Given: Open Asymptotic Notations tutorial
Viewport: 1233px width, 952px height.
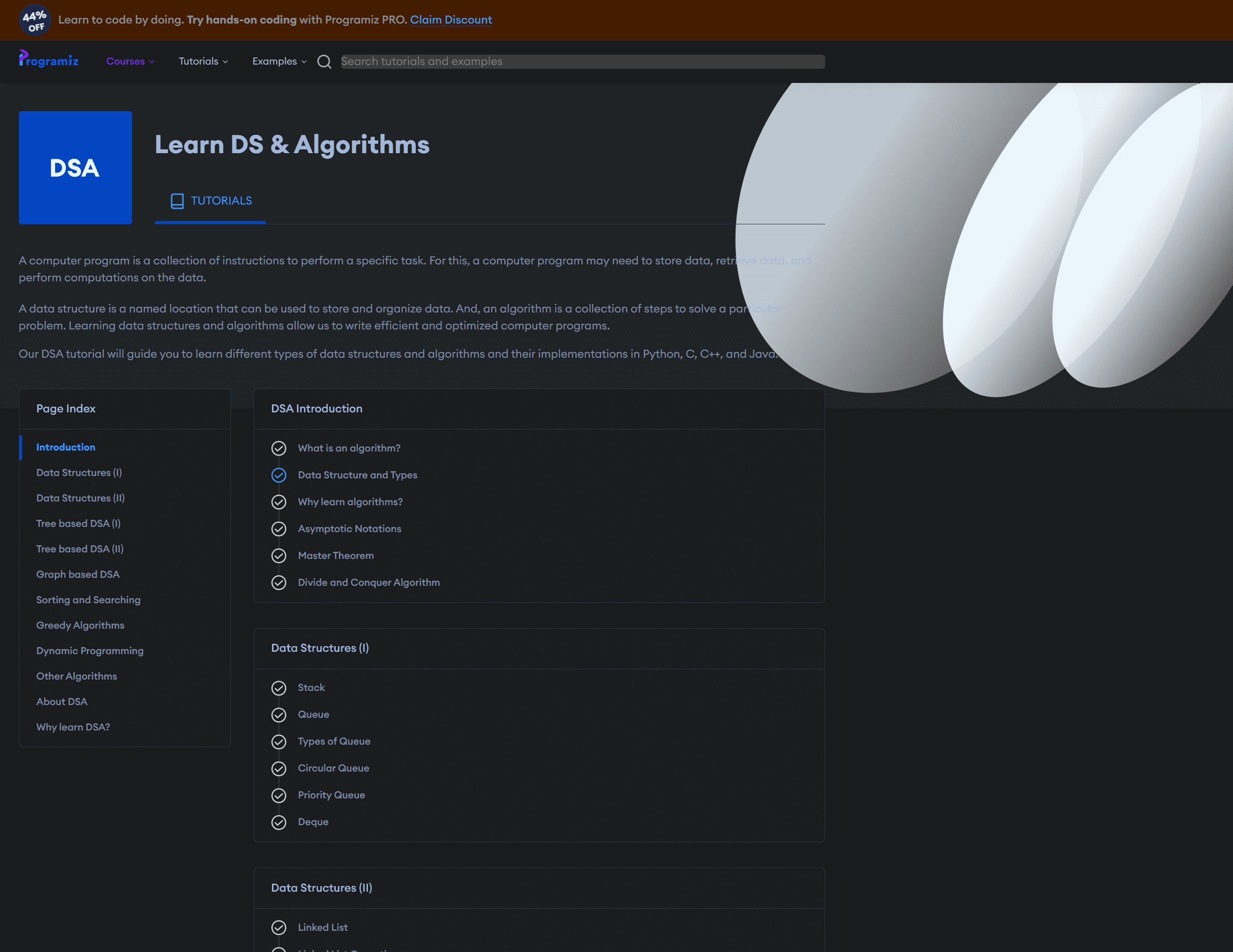Looking at the screenshot, I should (x=349, y=529).
